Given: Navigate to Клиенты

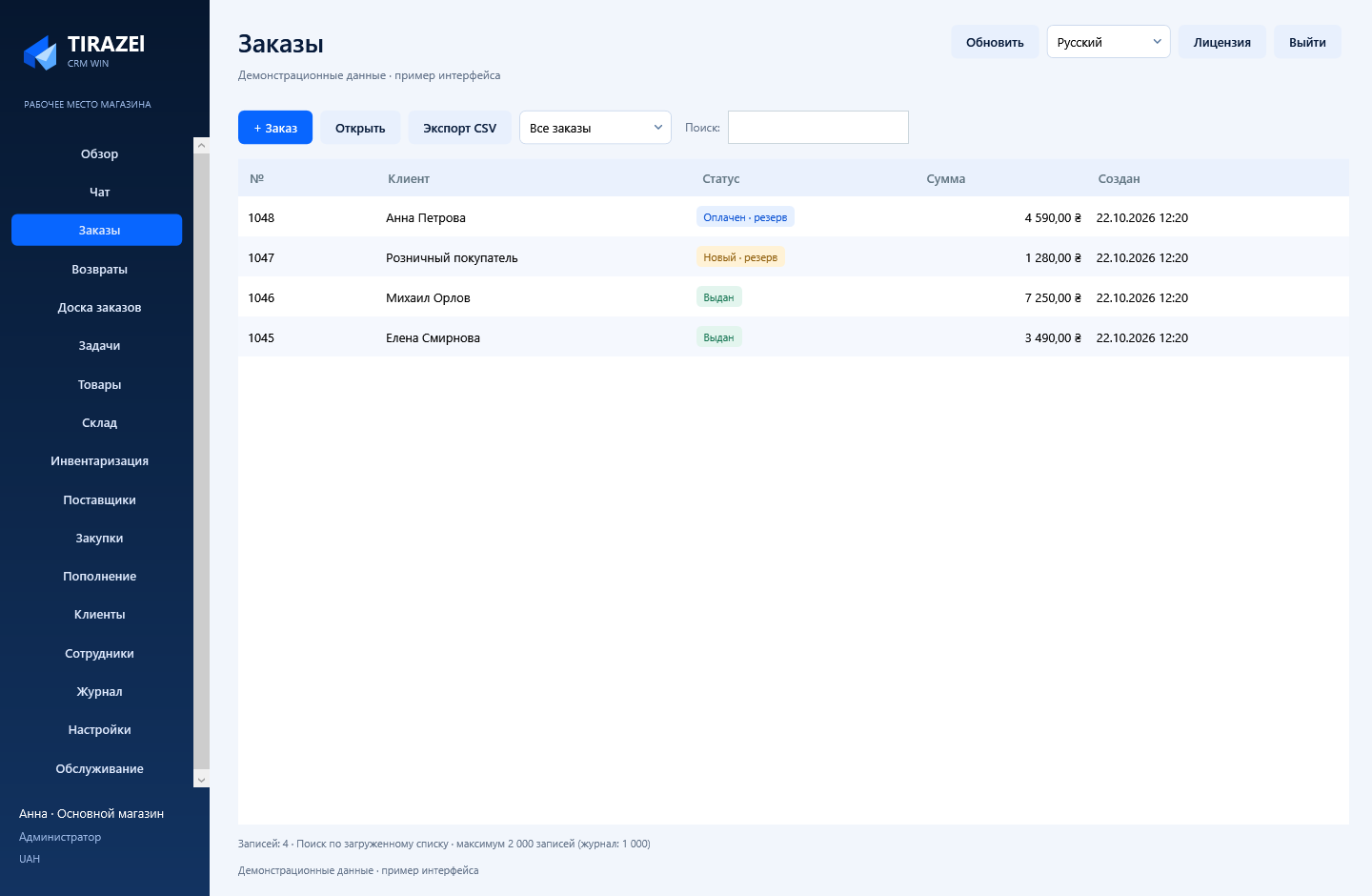Looking at the screenshot, I should coord(99,614).
